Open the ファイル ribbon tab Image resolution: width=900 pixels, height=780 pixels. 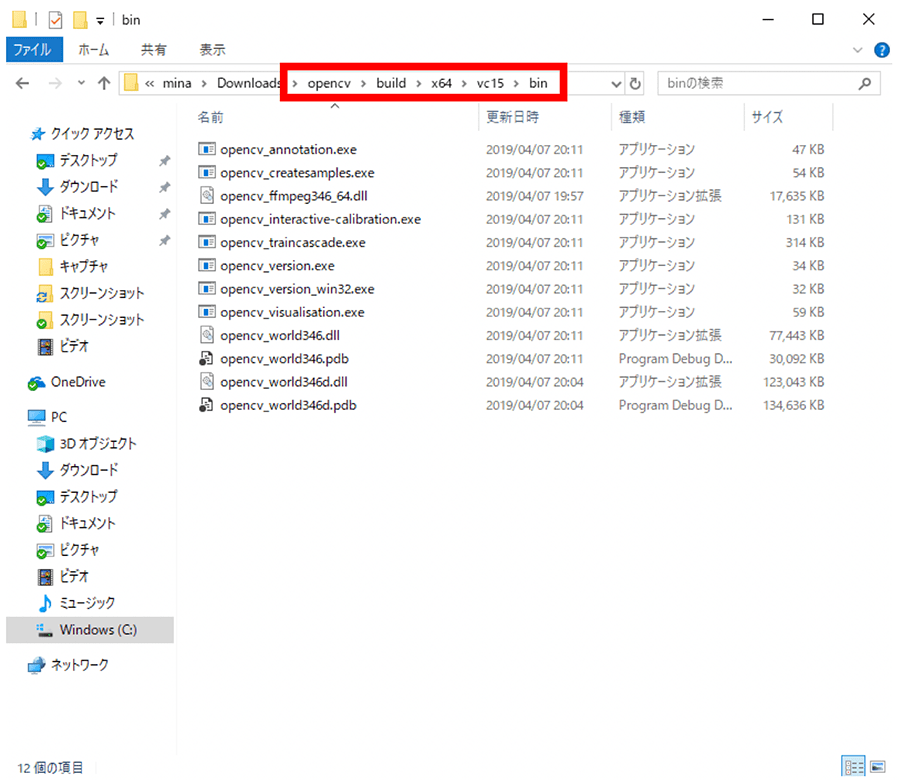coord(34,50)
